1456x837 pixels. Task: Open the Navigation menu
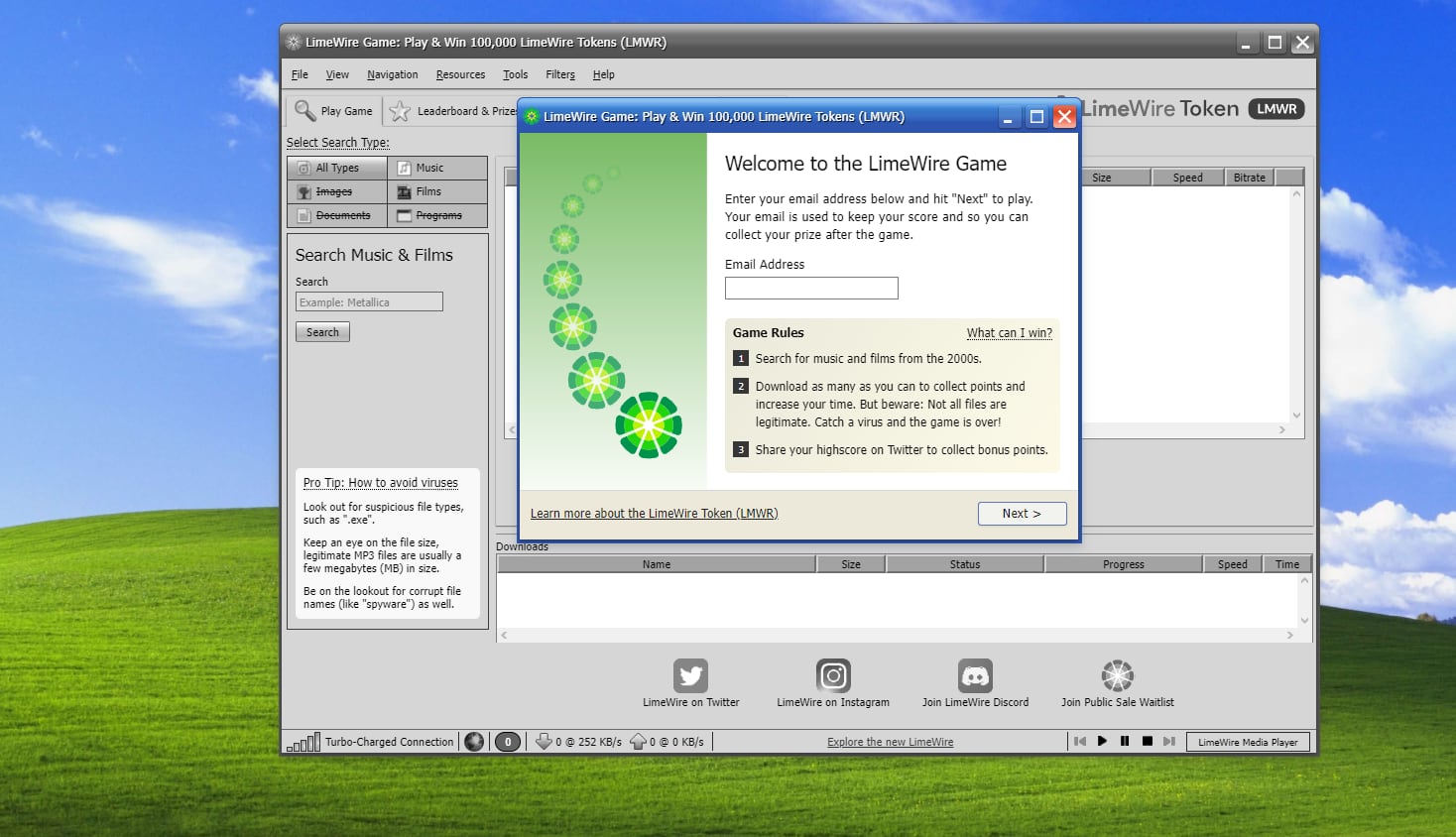coord(392,74)
